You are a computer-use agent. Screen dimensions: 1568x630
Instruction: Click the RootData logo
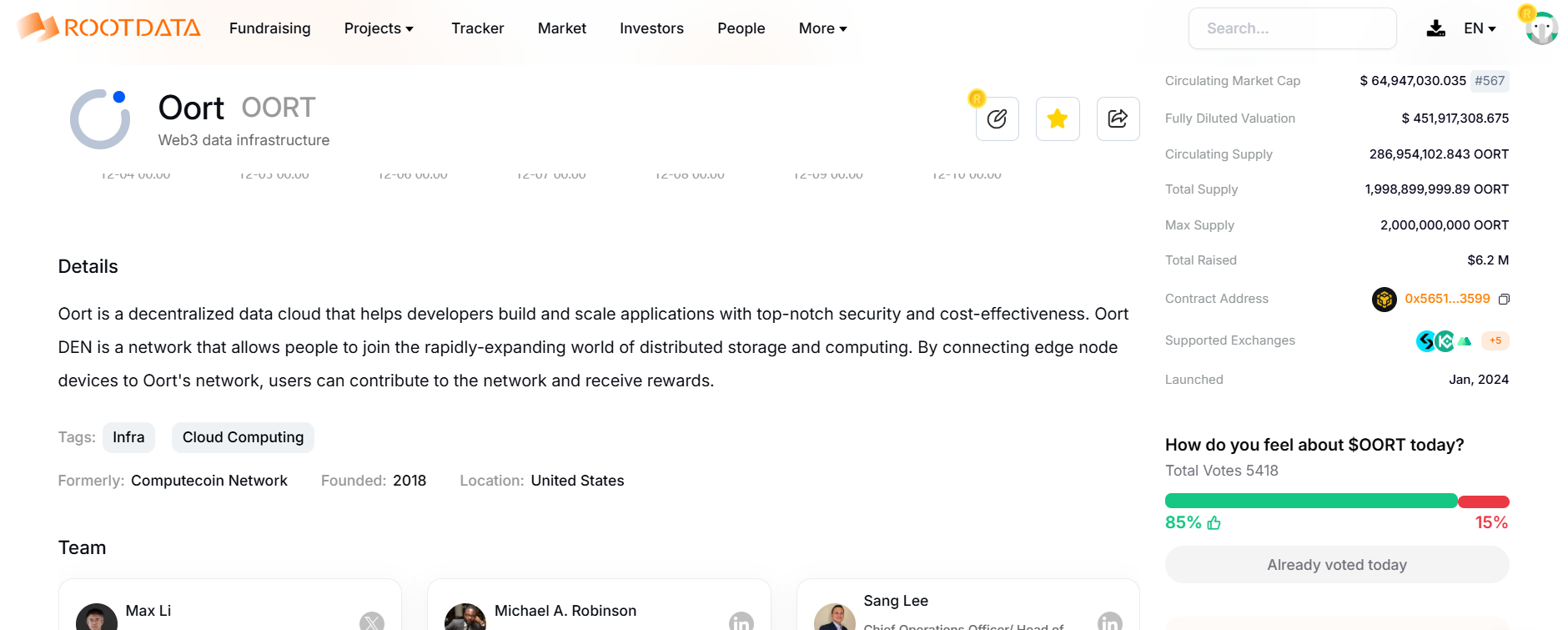pos(109,28)
